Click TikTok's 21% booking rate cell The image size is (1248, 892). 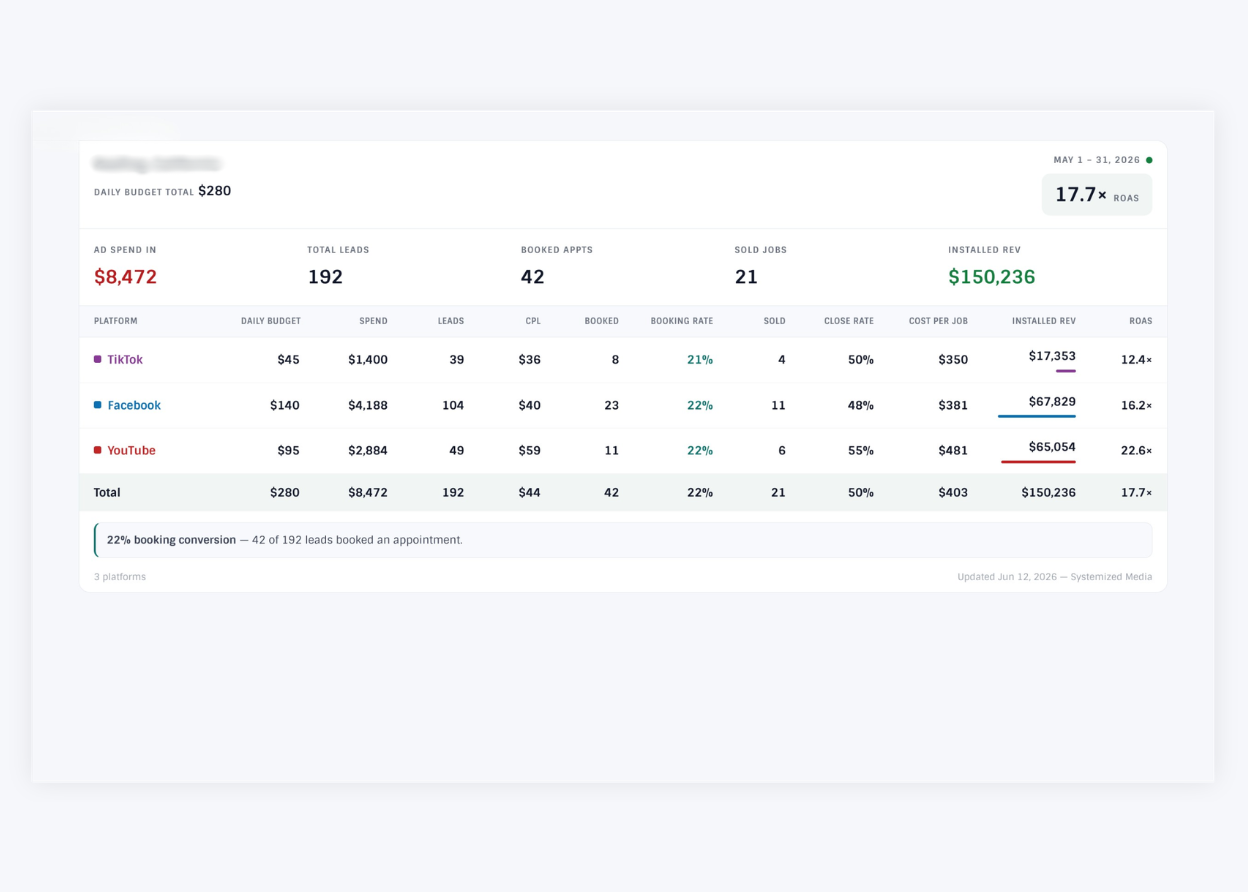tap(700, 360)
